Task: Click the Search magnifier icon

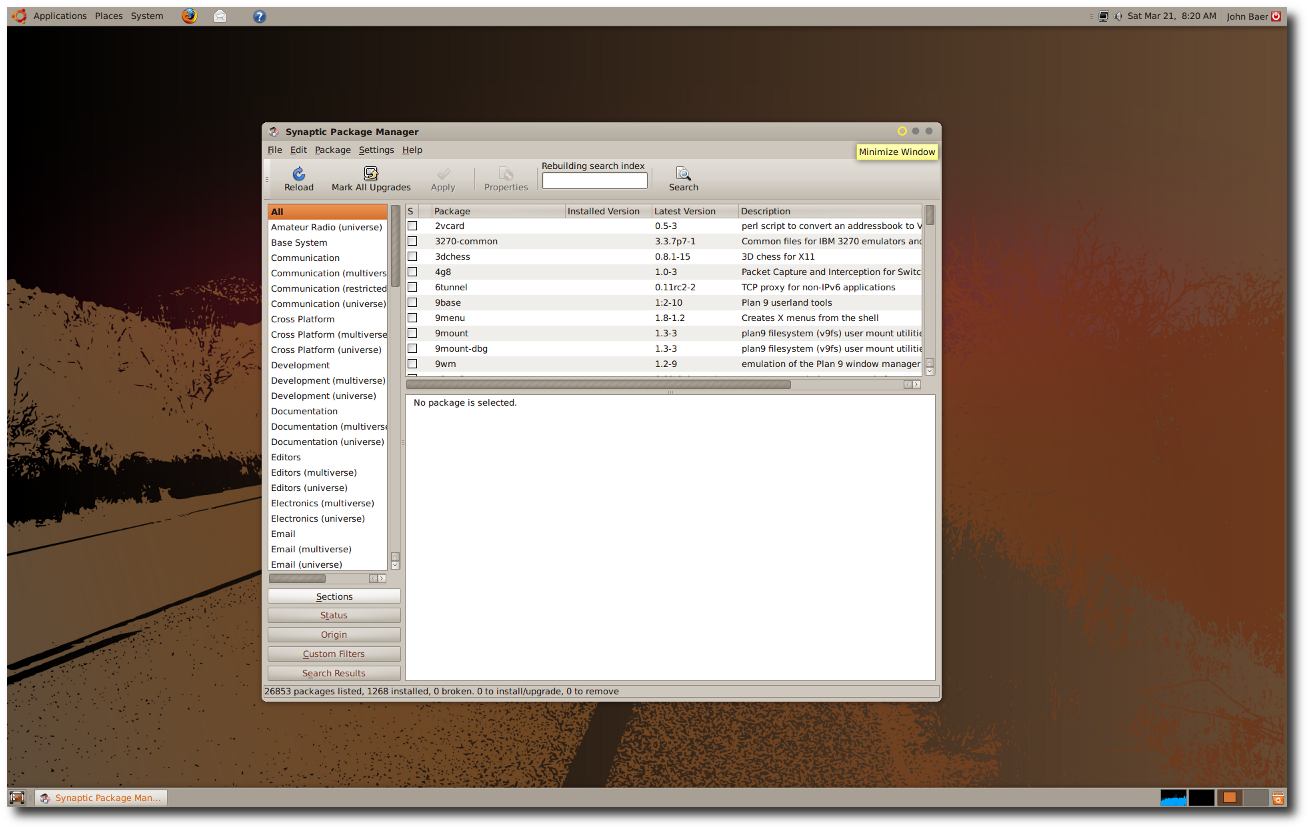Action: pos(684,173)
